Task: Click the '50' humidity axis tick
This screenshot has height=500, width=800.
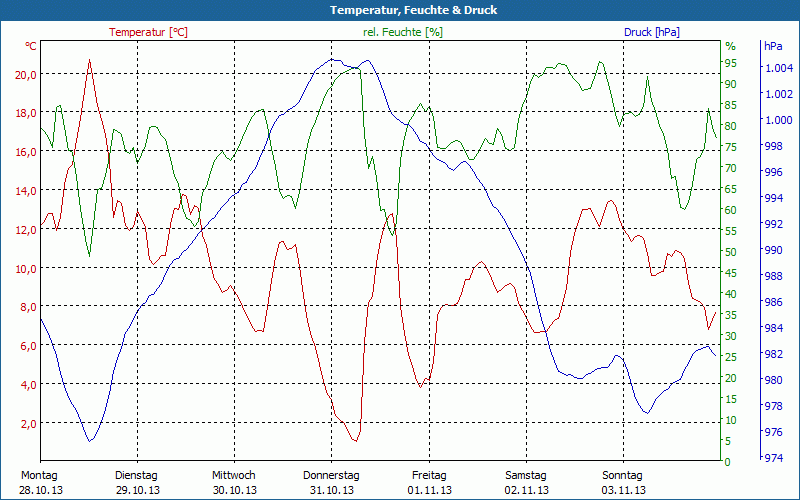Action: (731, 252)
